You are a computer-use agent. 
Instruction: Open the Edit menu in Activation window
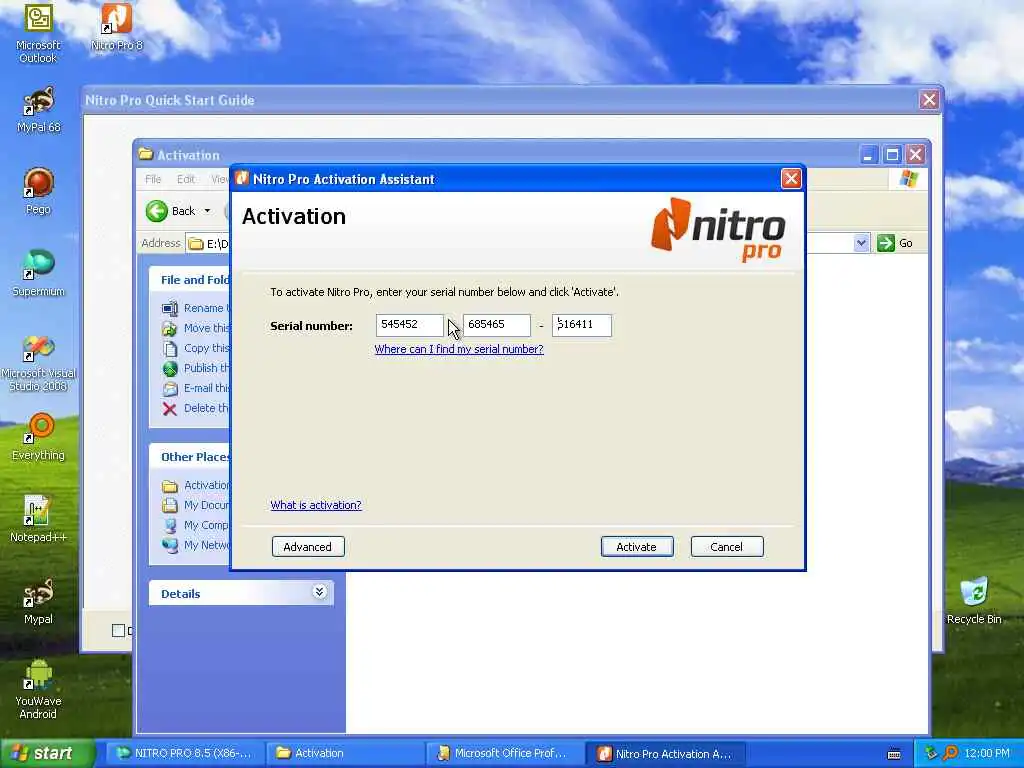(185, 179)
